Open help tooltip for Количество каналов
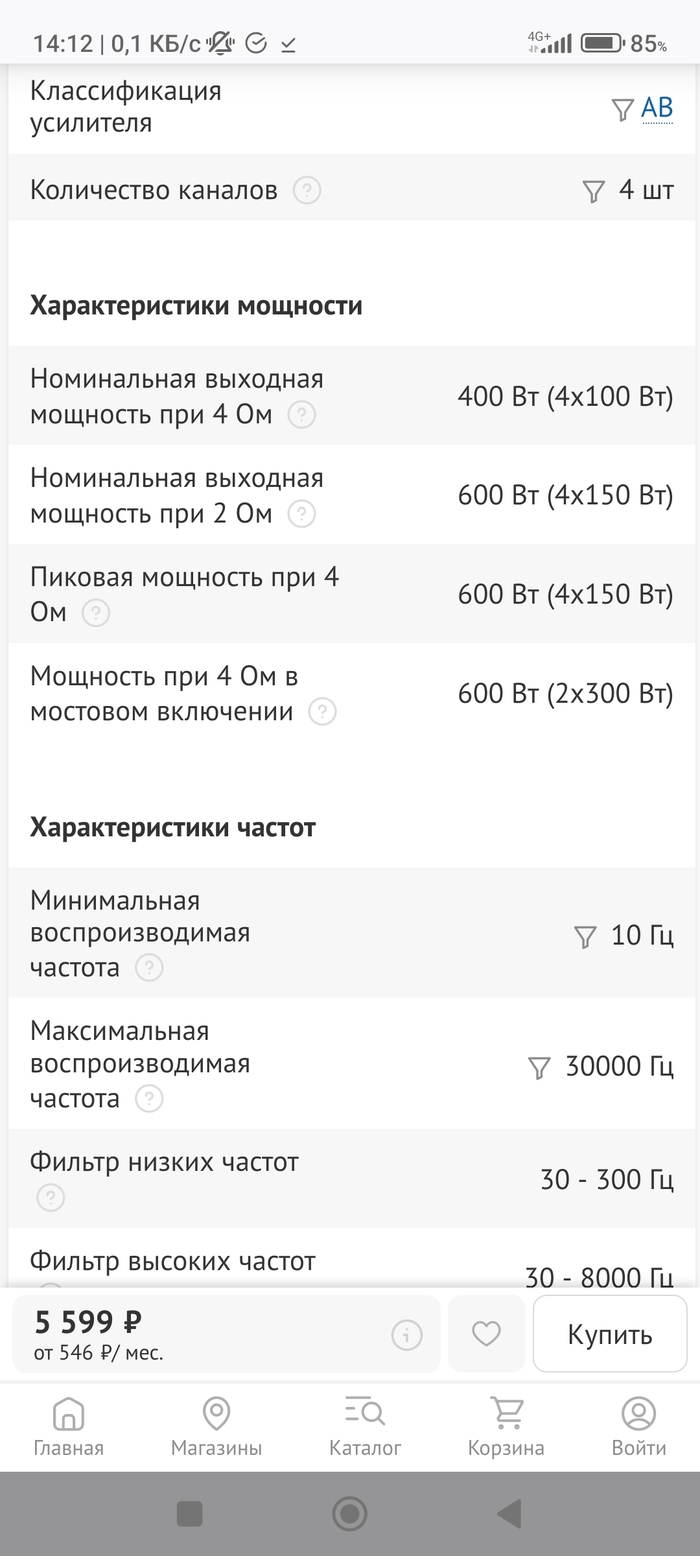The width and height of the screenshot is (700, 1556). 307,190
